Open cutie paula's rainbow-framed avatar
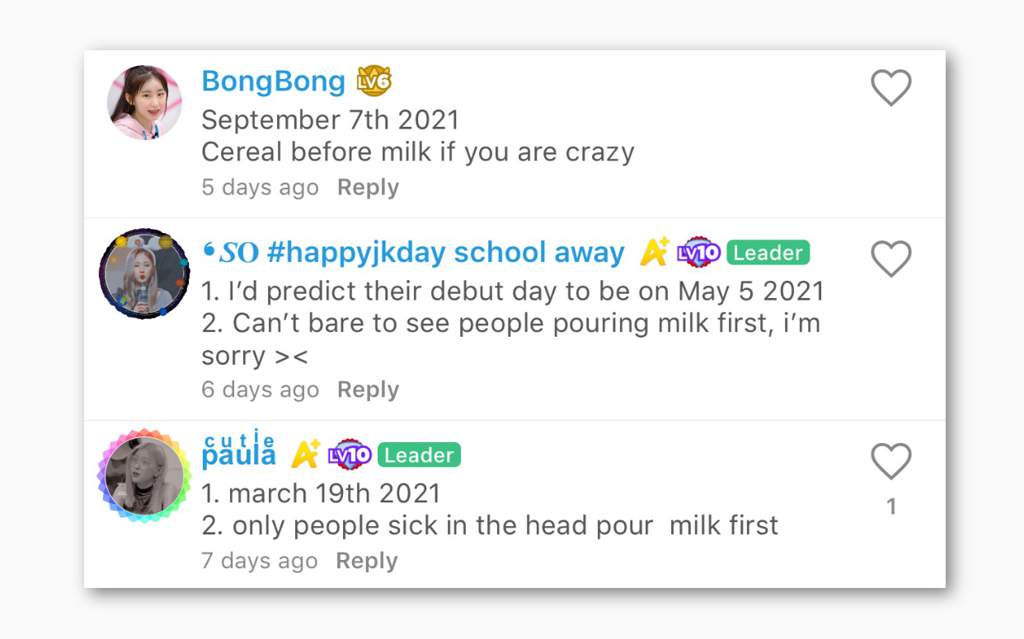Image resolution: width=1024 pixels, height=639 pixels. point(144,476)
